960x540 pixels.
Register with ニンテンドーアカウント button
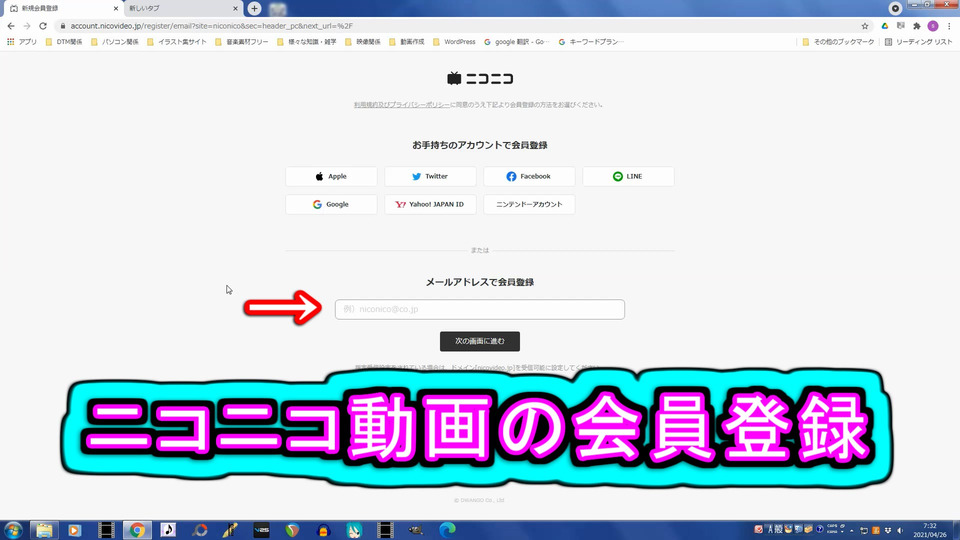(530, 204)
